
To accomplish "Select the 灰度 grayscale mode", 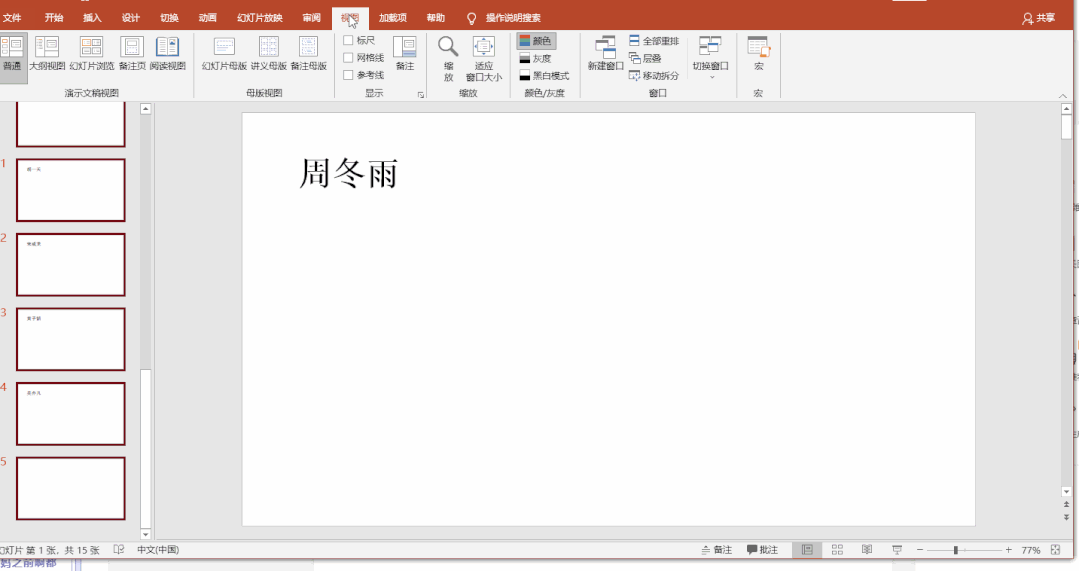I will pos(535,58).
